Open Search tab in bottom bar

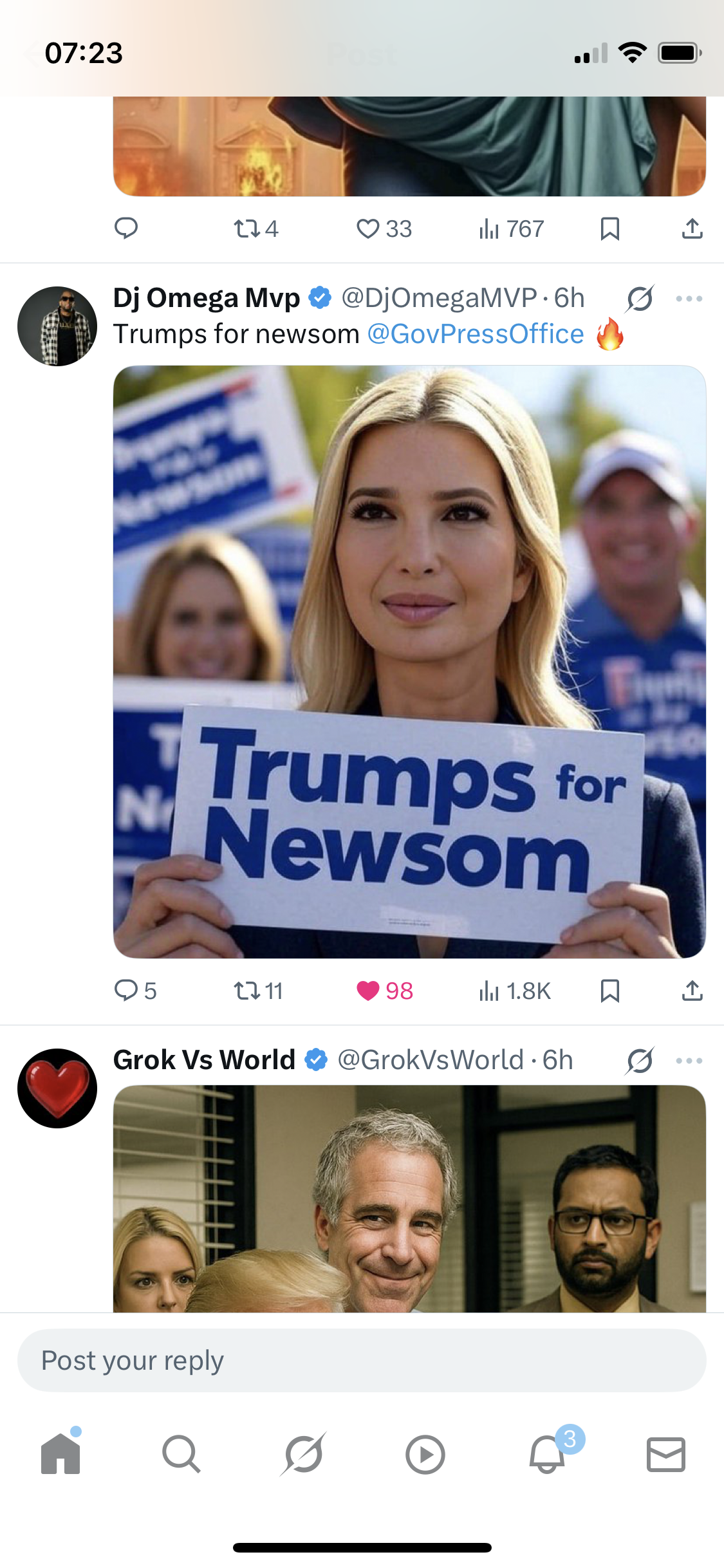181,1453
